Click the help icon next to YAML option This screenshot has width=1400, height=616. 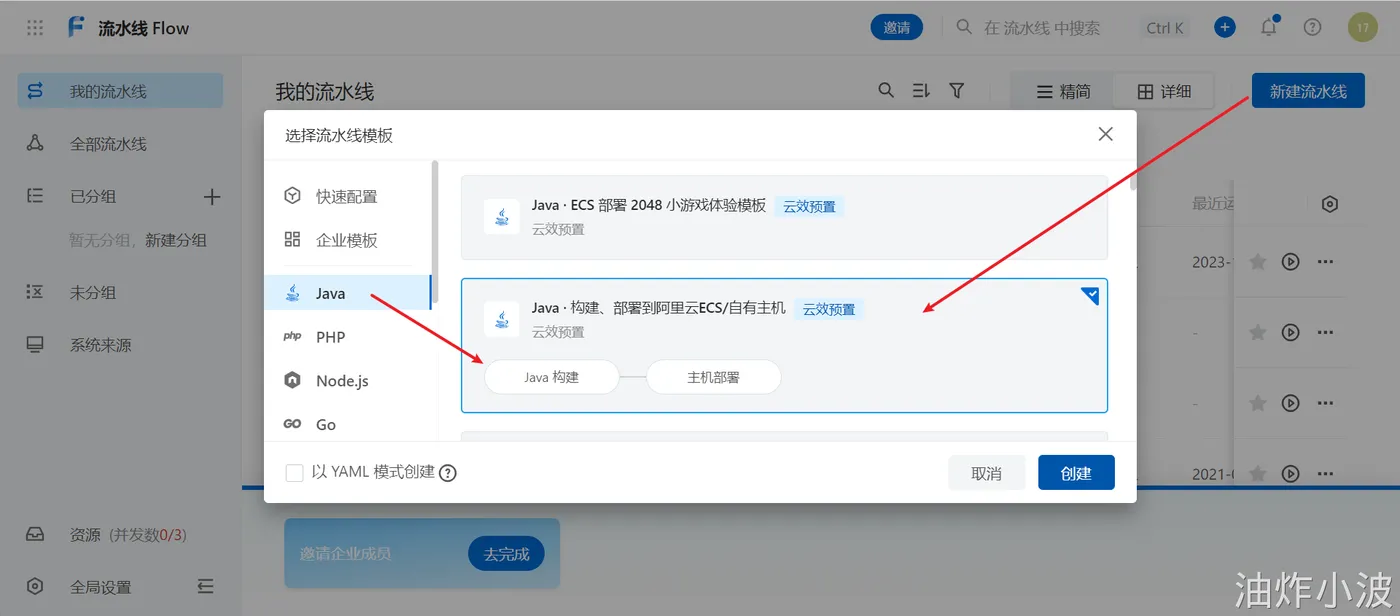pyautogui.click(x=448, y=473)
